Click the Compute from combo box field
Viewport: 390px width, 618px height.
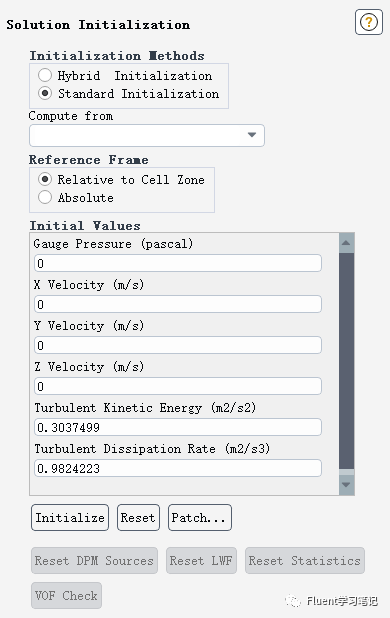(x=147, y=136)
